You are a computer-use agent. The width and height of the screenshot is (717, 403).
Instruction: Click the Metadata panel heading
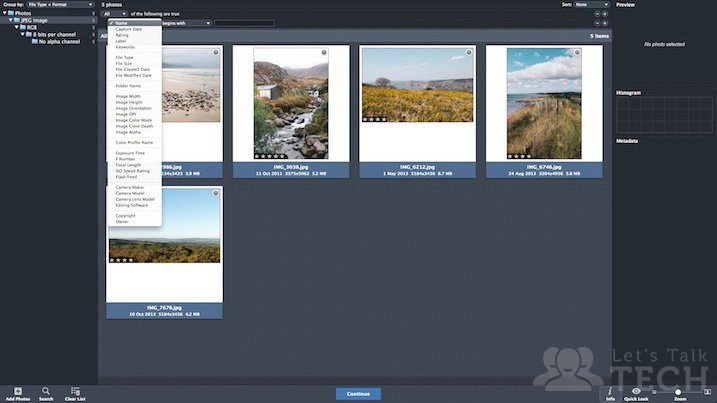click(627, 141)
